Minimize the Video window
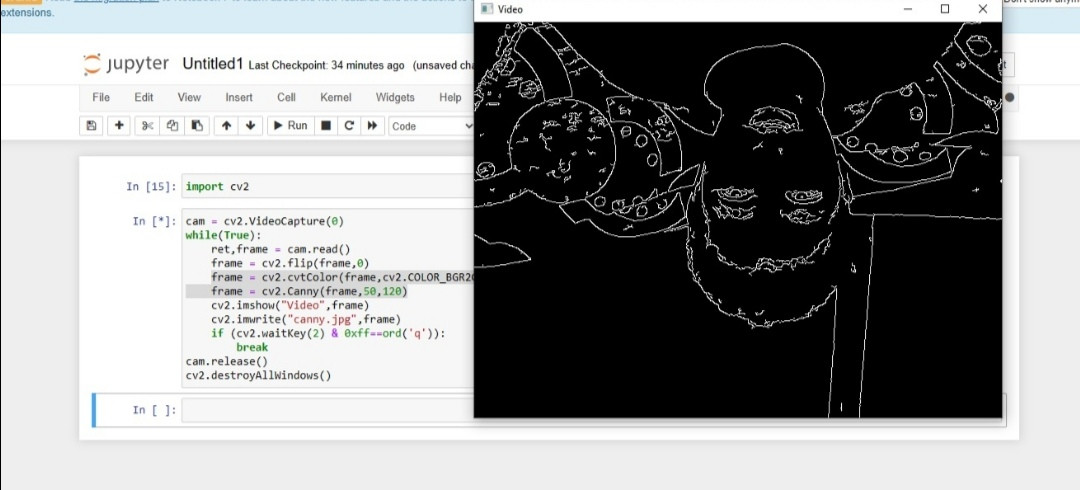Screen dimensions: 1080x490 click(x=907, y=9)
